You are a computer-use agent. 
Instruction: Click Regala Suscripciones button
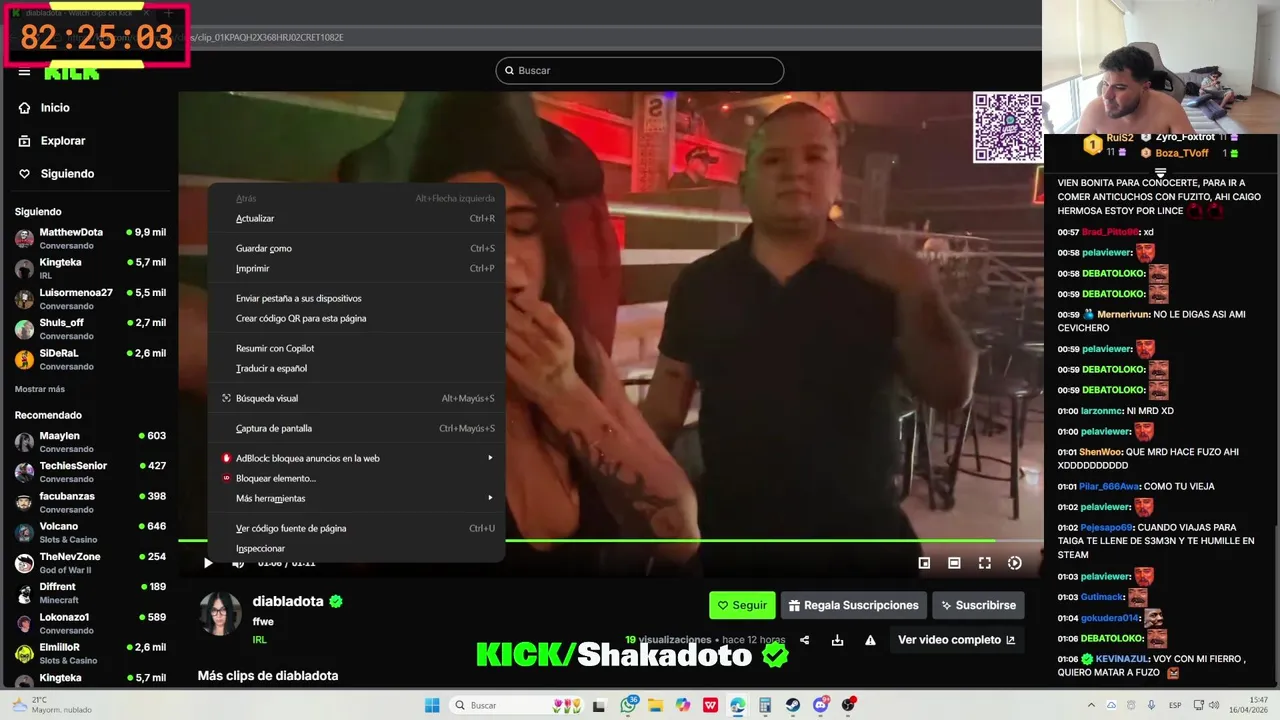(x=853, y=605)
